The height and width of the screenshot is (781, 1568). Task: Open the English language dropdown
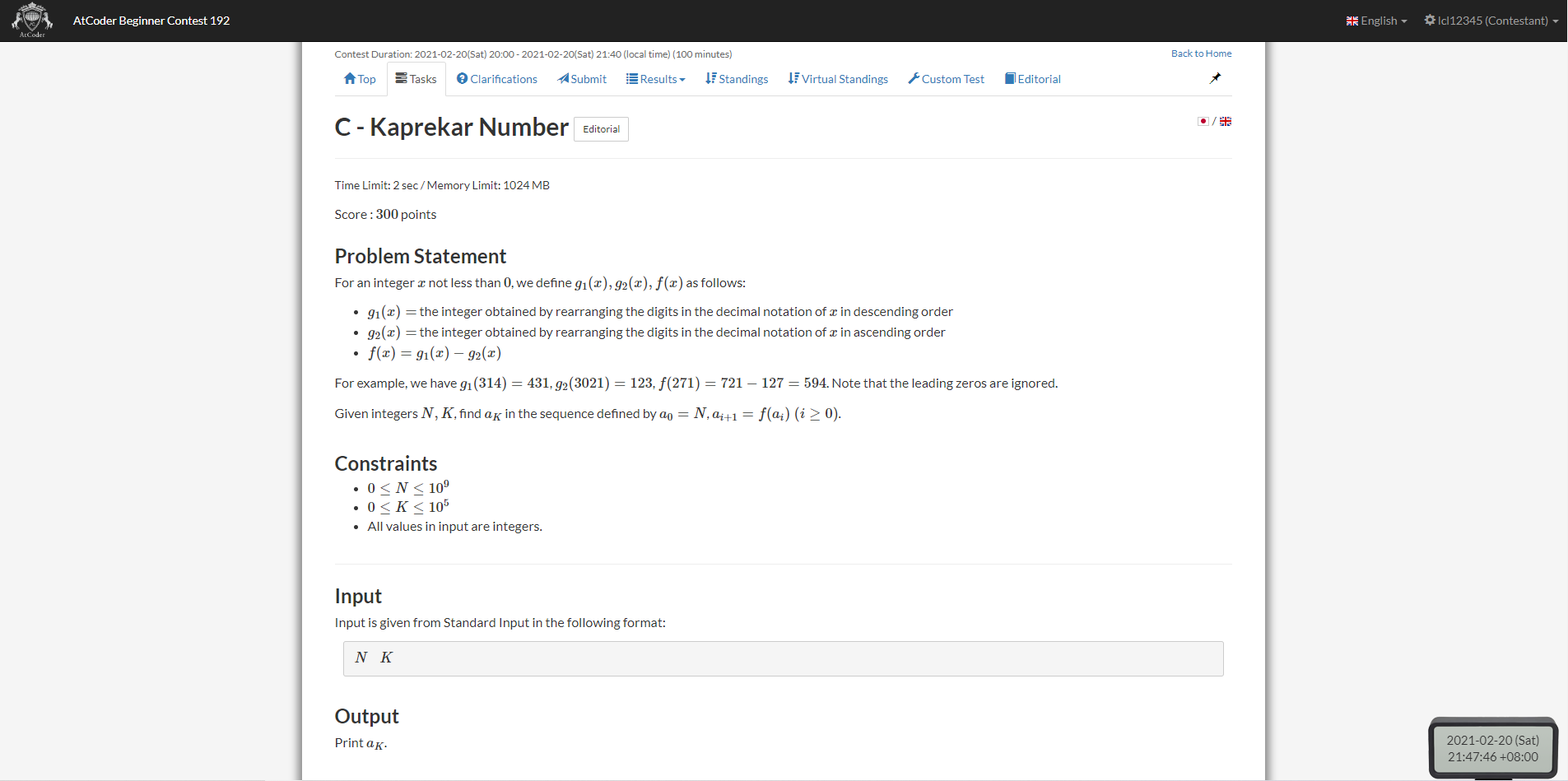pyautogui.click(x=1376, y=21)
